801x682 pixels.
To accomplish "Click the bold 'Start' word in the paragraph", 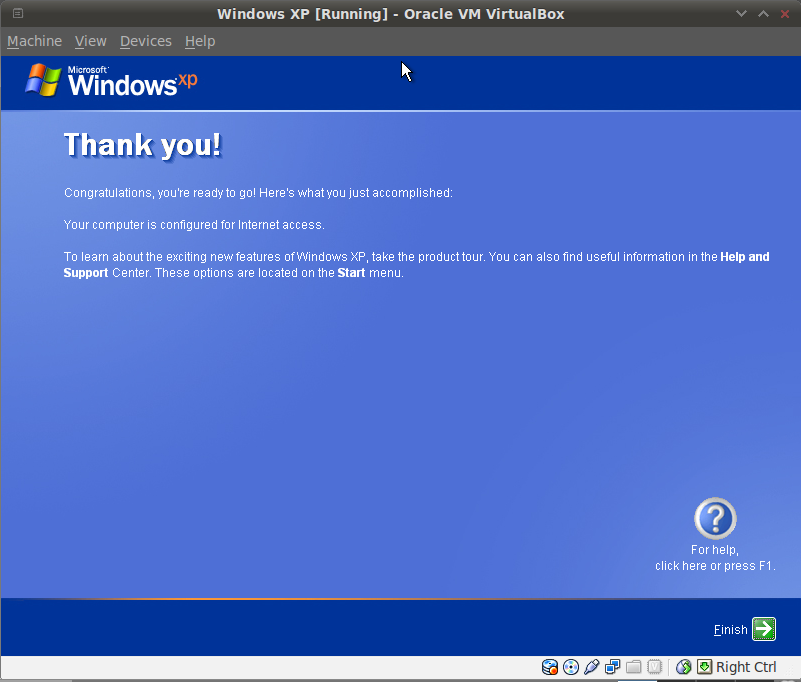I will 351,273.
